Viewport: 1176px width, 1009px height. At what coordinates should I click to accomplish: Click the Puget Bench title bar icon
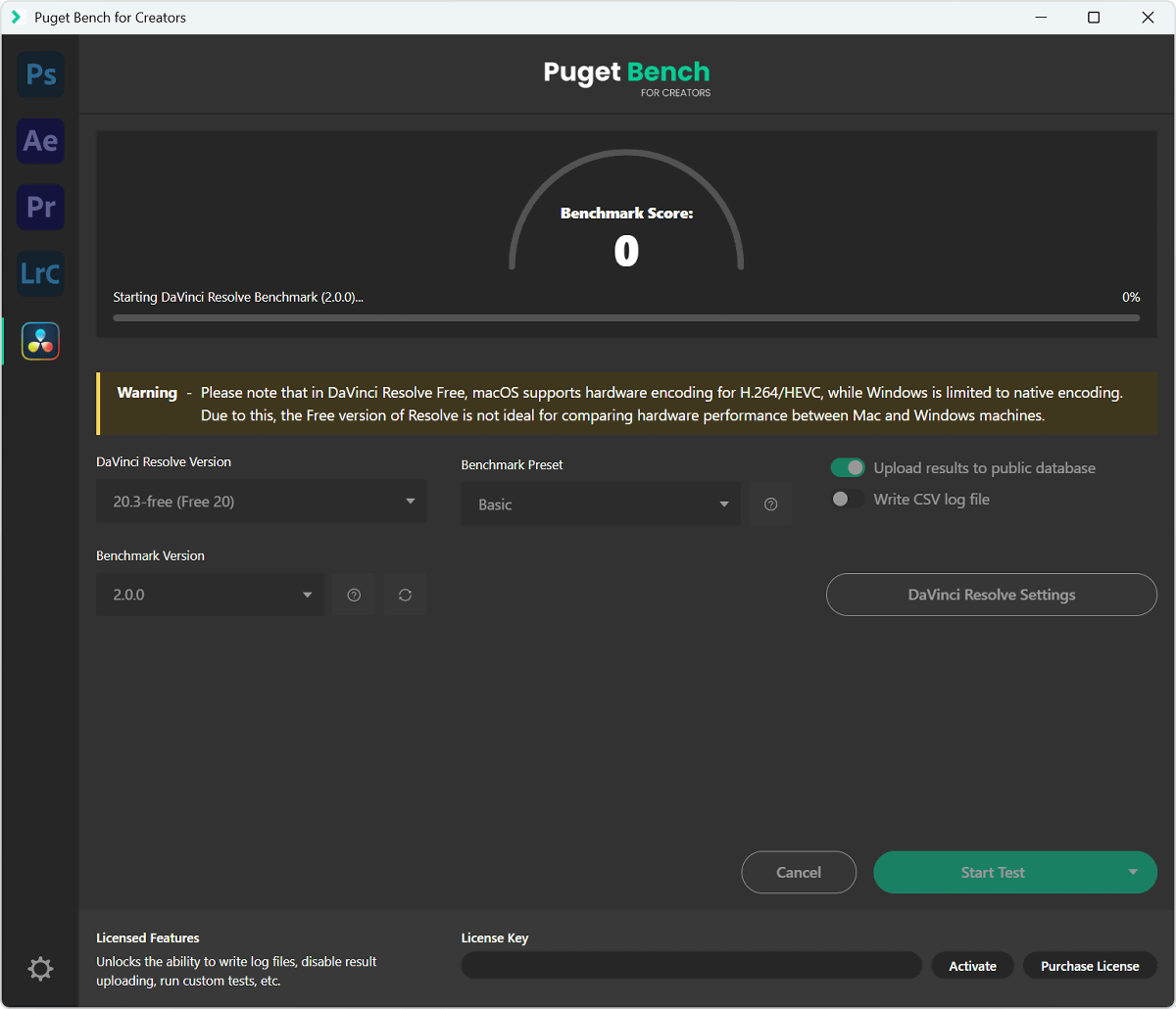[x=16, y=18]
